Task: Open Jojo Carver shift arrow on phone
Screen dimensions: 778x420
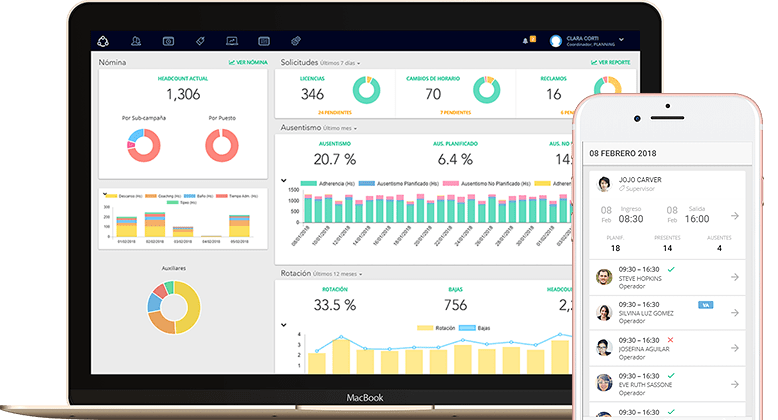Action: pos(735,215)
